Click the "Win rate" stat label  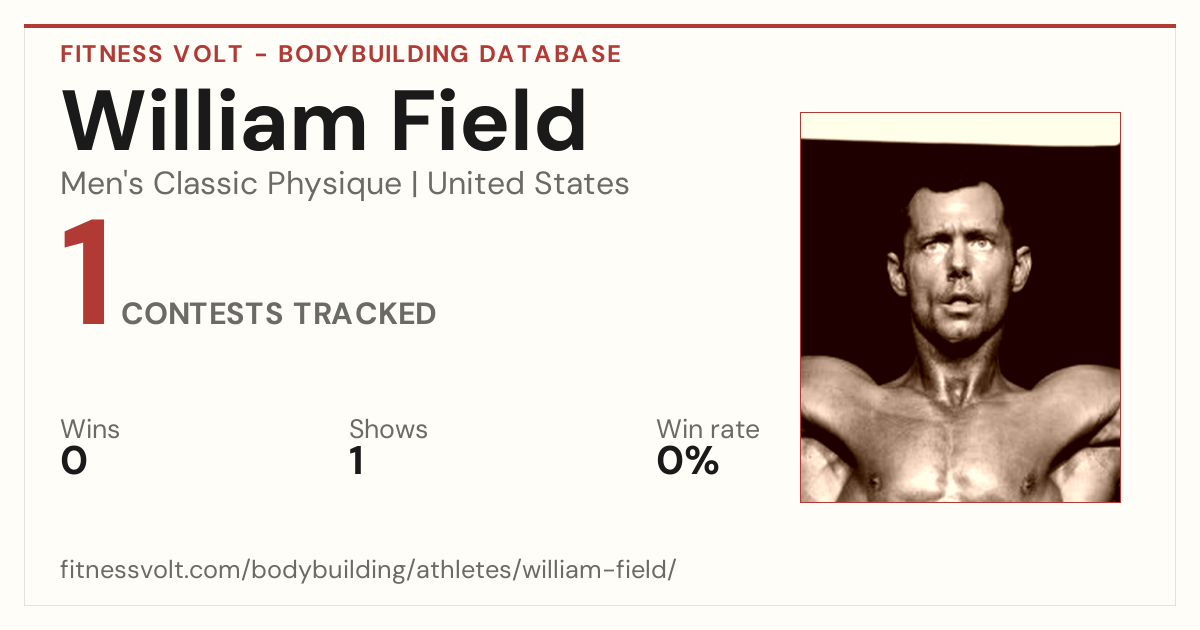(708, 430)
